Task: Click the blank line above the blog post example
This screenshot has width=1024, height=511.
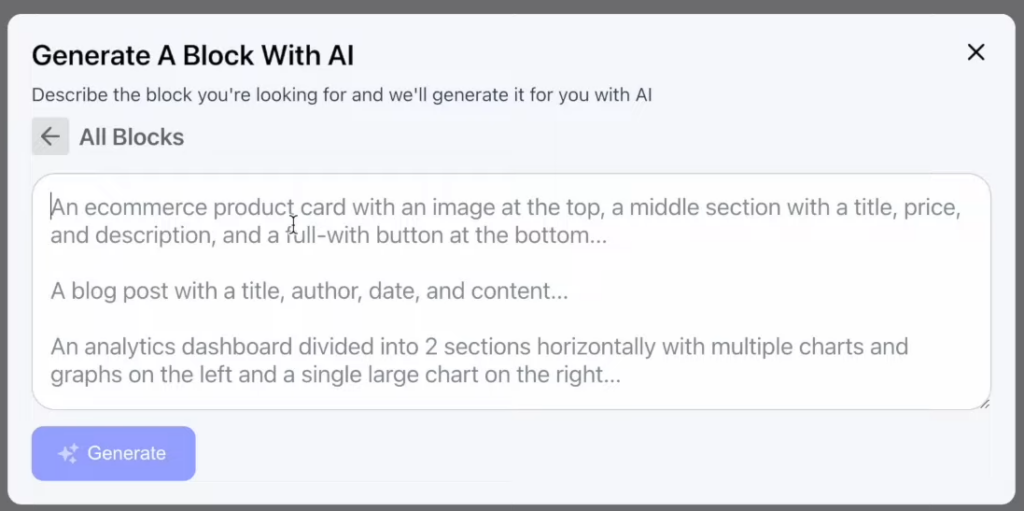Action: [511, 263]
